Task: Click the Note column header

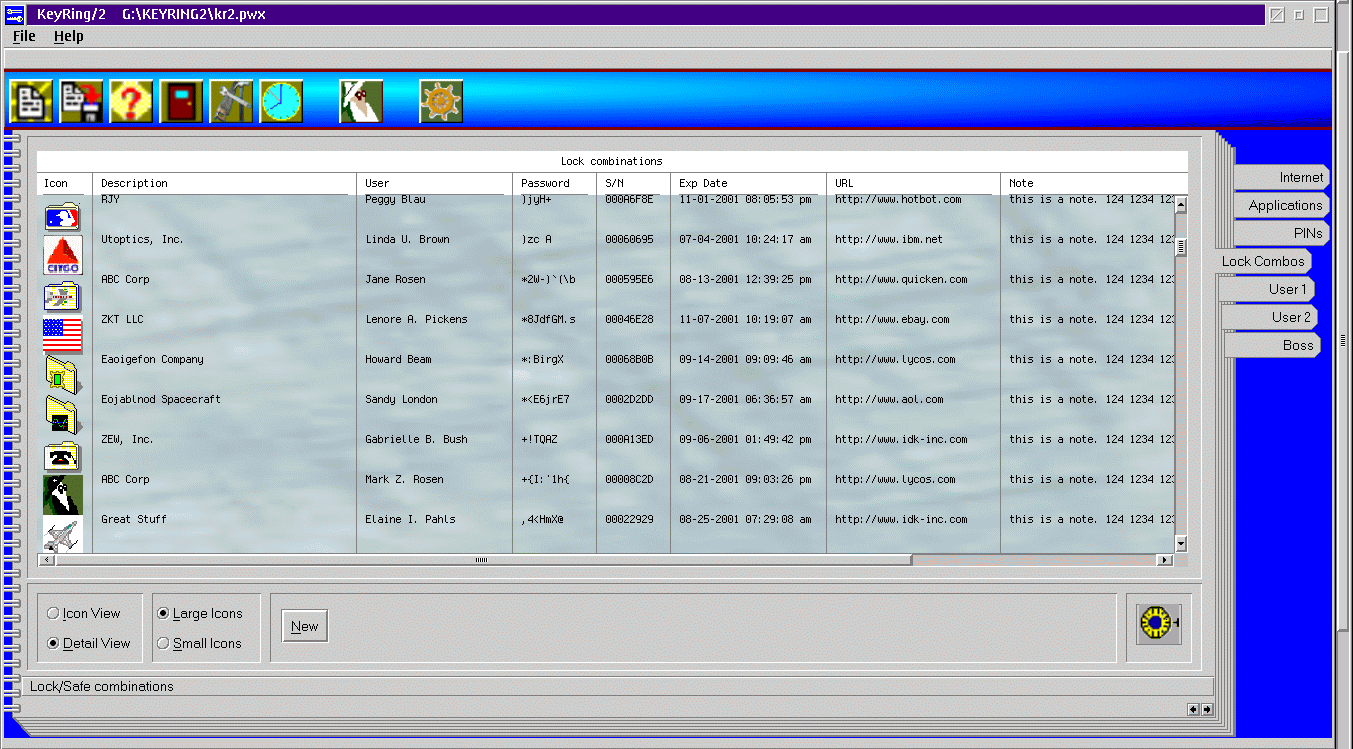Action: (x=1094, y=184)
